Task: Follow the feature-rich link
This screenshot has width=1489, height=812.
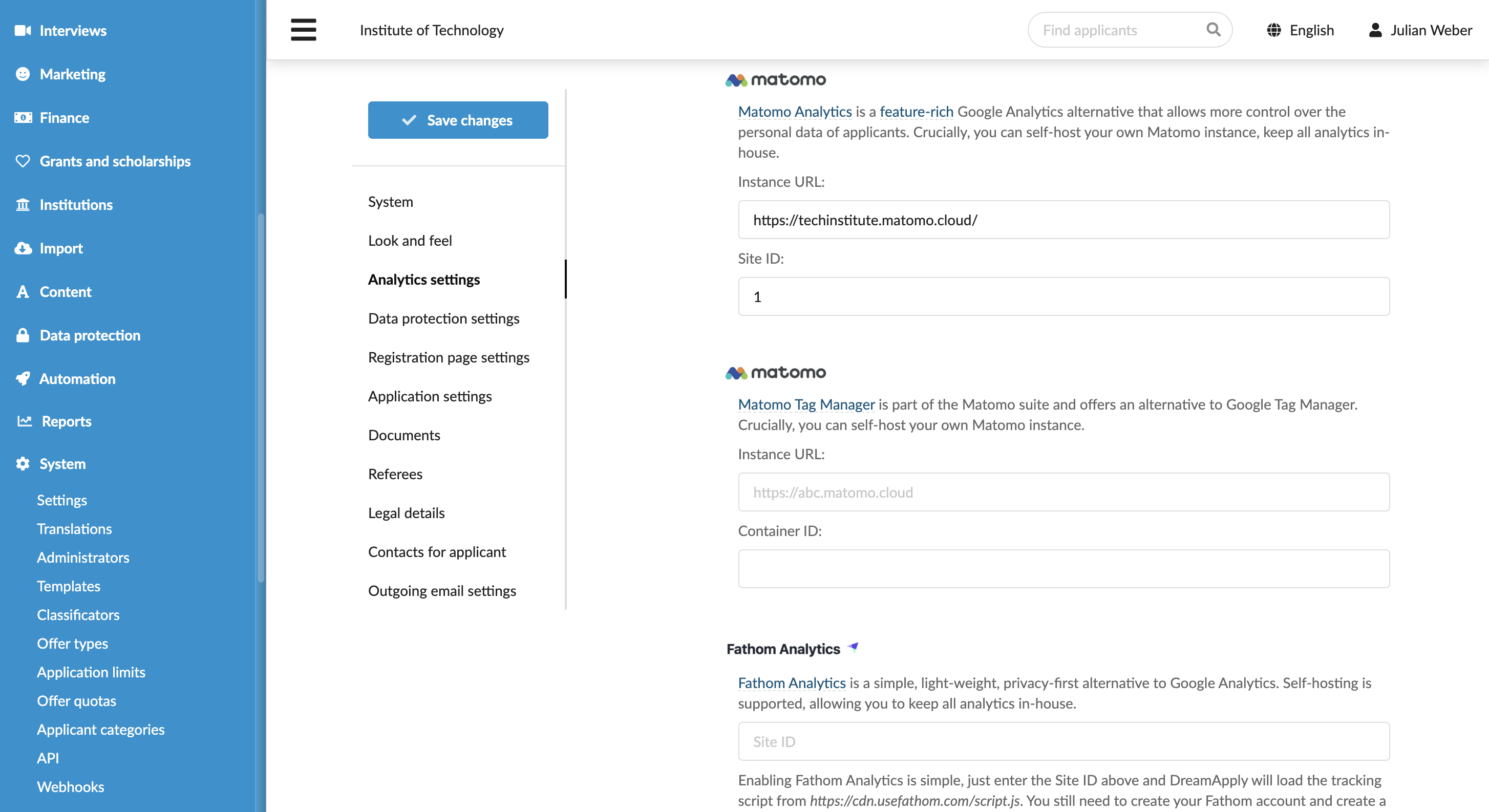Action: point(916,112)
